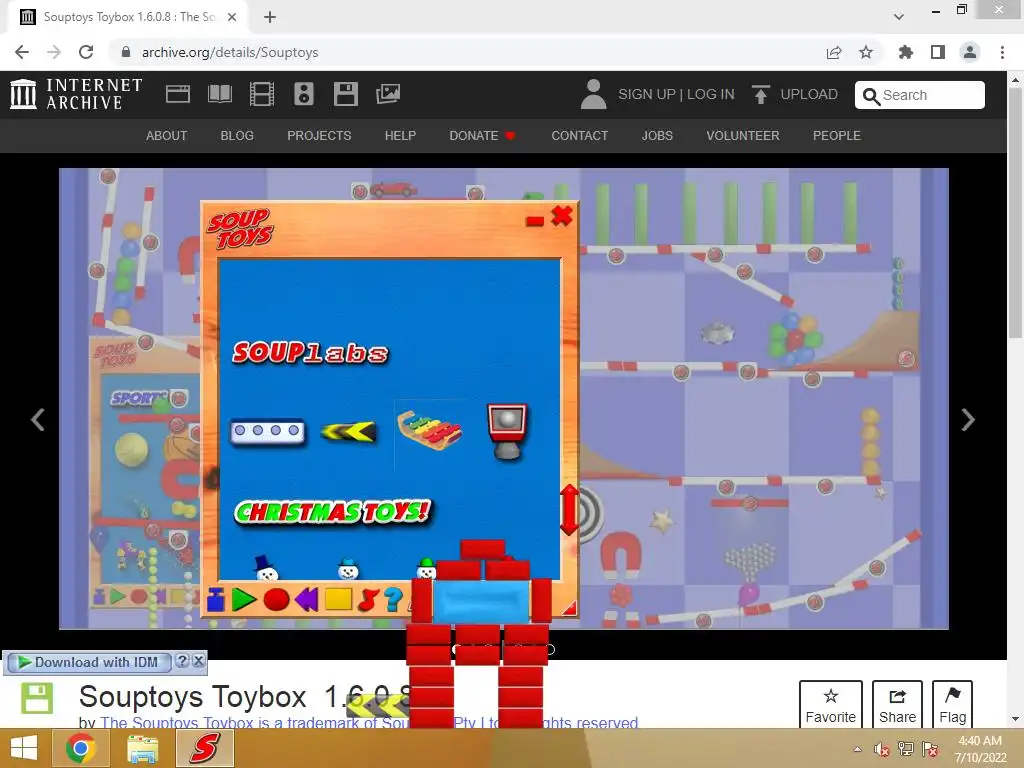Open Chrome three-dot menu

pos(1002,52)
